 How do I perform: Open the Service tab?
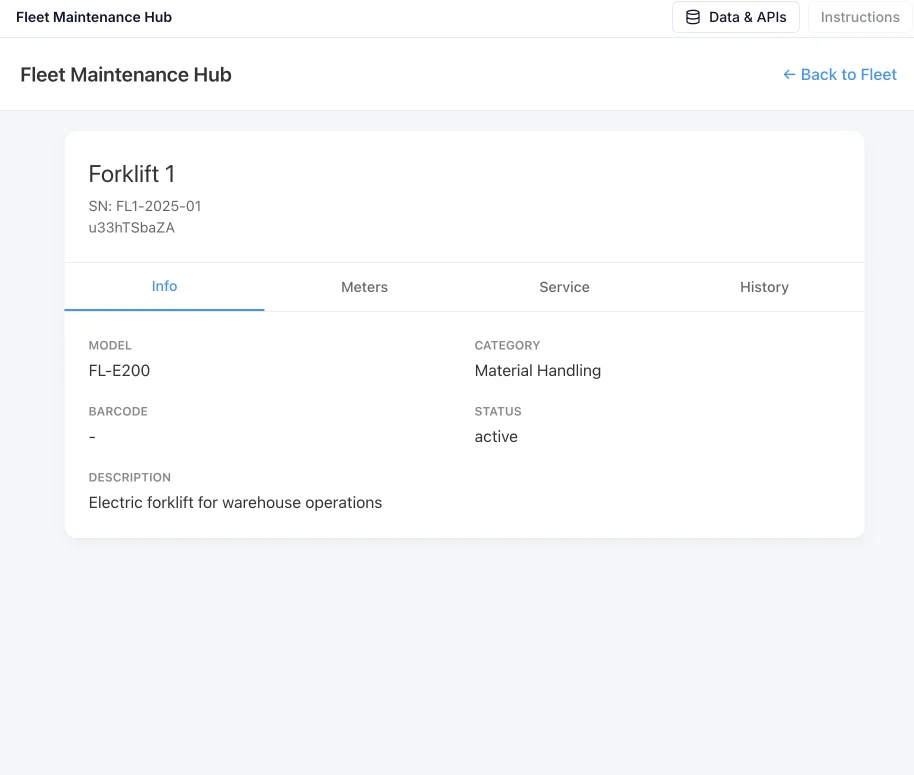[564, 287]
